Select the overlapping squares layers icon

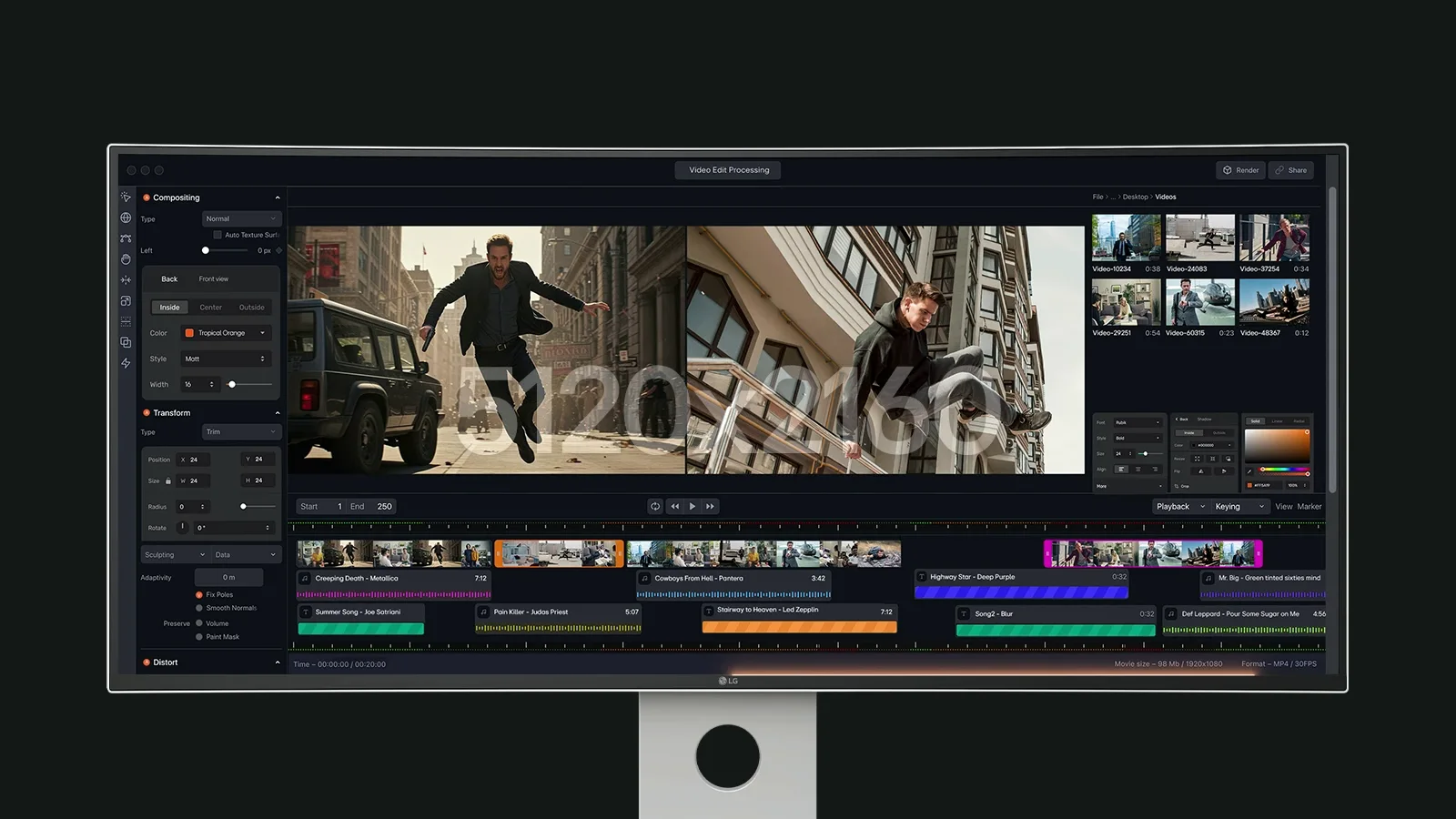(x=126, y=342)
